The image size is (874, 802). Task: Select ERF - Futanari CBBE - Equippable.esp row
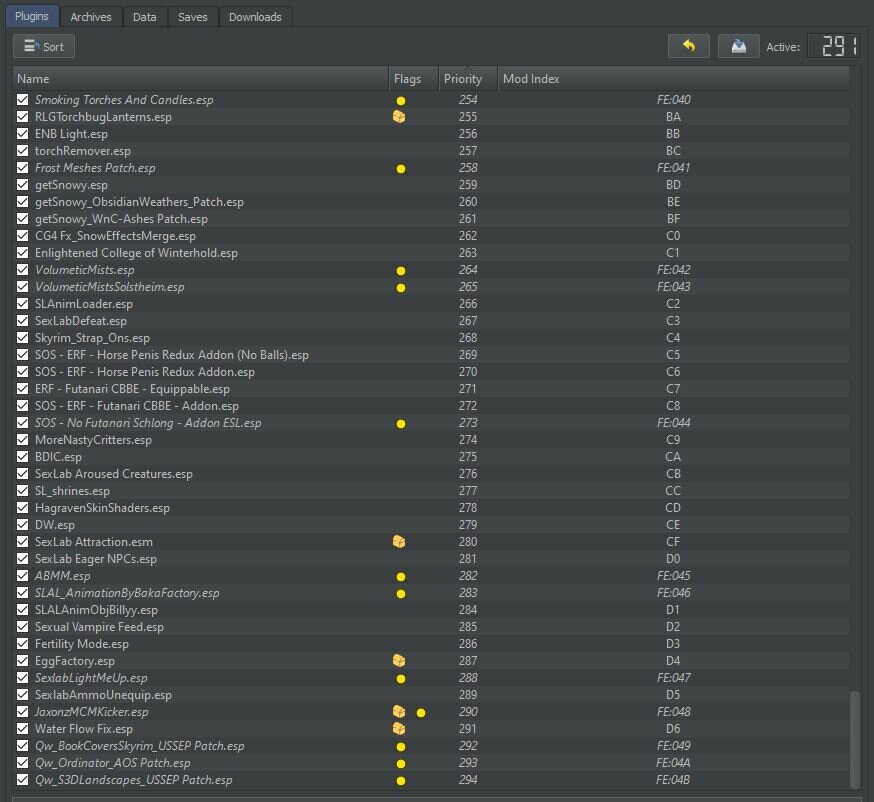[x=430, y=388]
